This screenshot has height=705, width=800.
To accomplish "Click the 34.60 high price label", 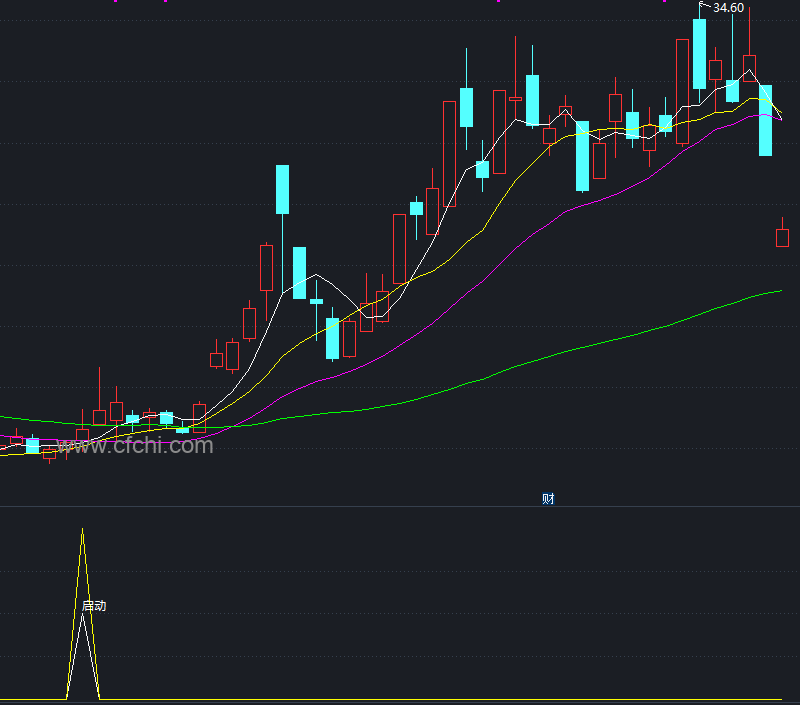I will [728, 8].
